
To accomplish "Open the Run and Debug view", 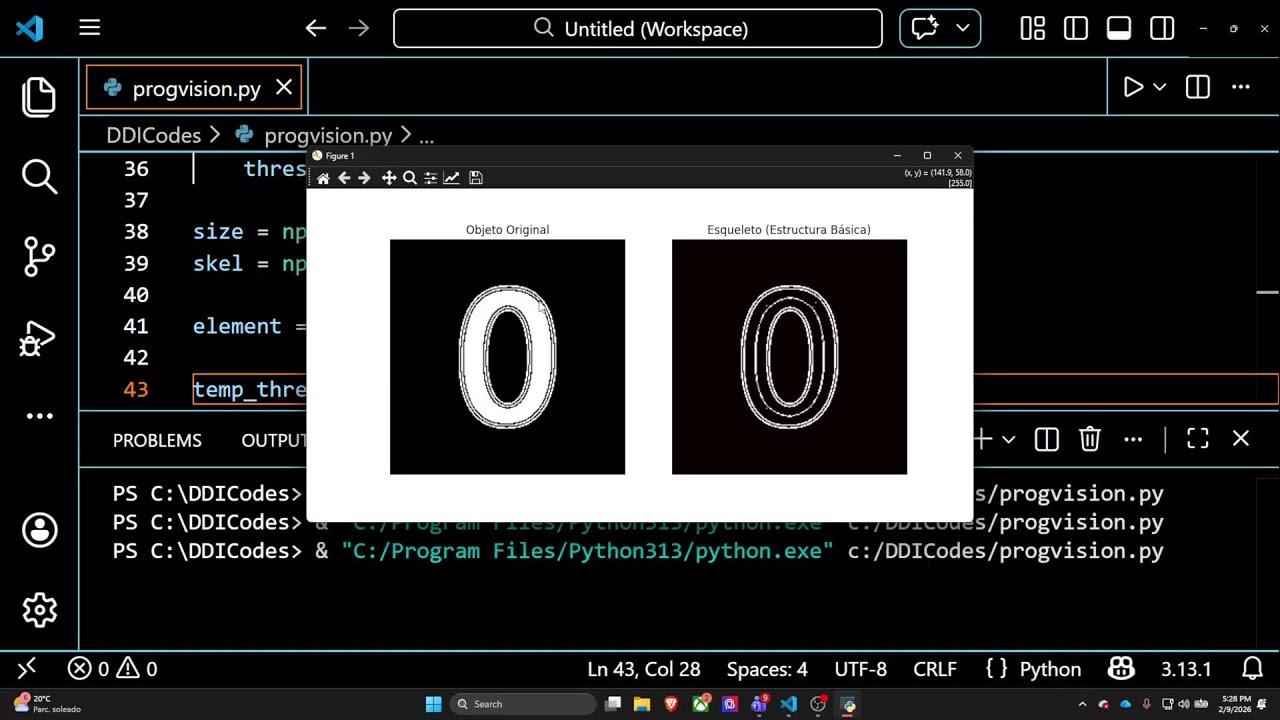I will coord(39,339).
